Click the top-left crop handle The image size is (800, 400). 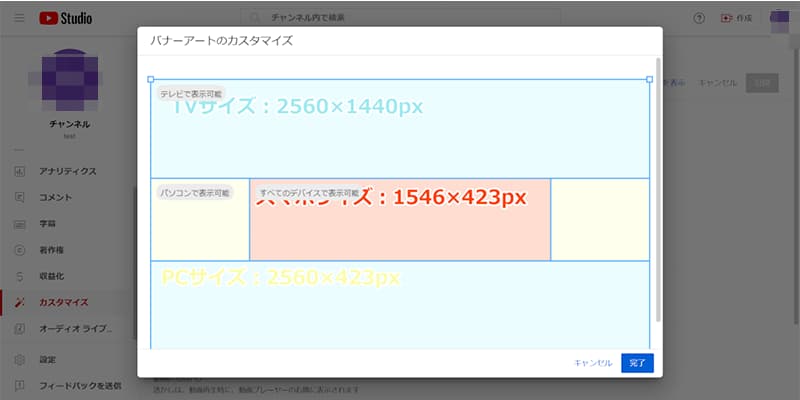tap(151, 80)
